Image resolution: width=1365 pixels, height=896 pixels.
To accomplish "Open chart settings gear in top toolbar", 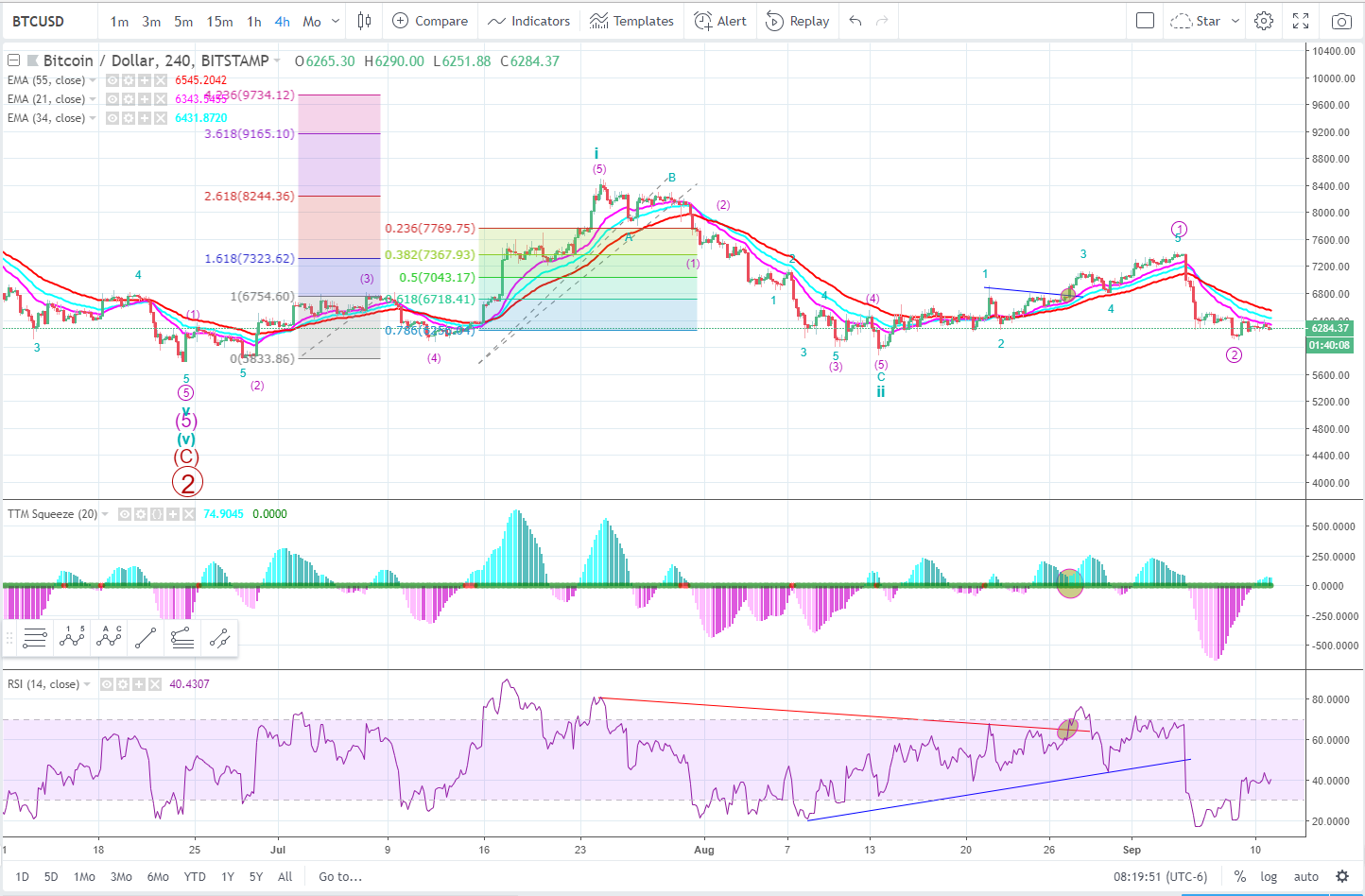I will point(1264,21).
